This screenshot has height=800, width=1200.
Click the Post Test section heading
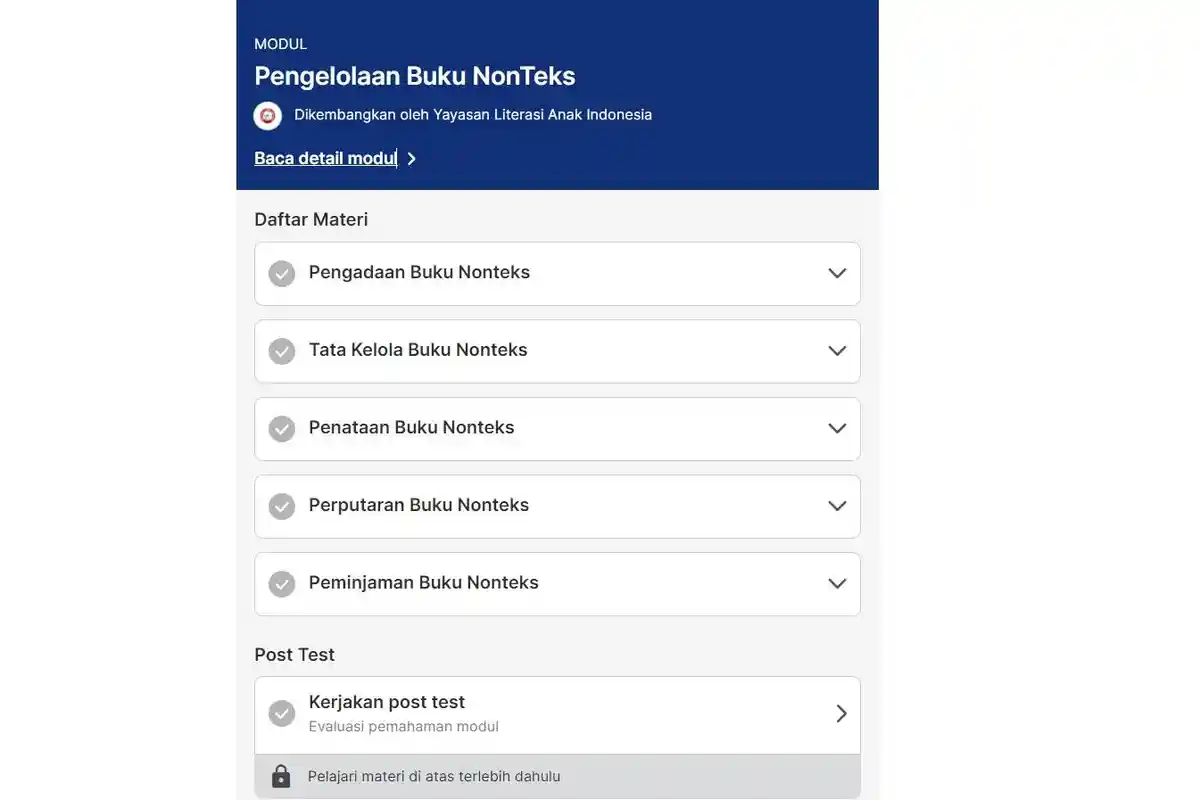point(294,654)
